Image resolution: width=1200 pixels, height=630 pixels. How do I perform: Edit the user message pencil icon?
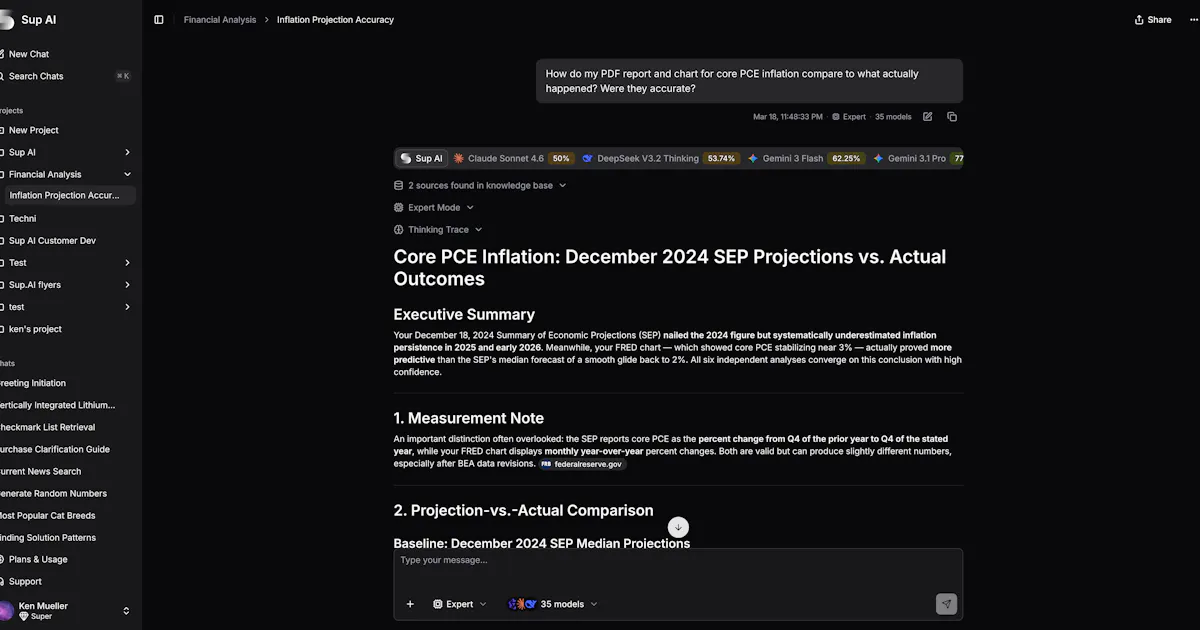[x=927, y=117]
